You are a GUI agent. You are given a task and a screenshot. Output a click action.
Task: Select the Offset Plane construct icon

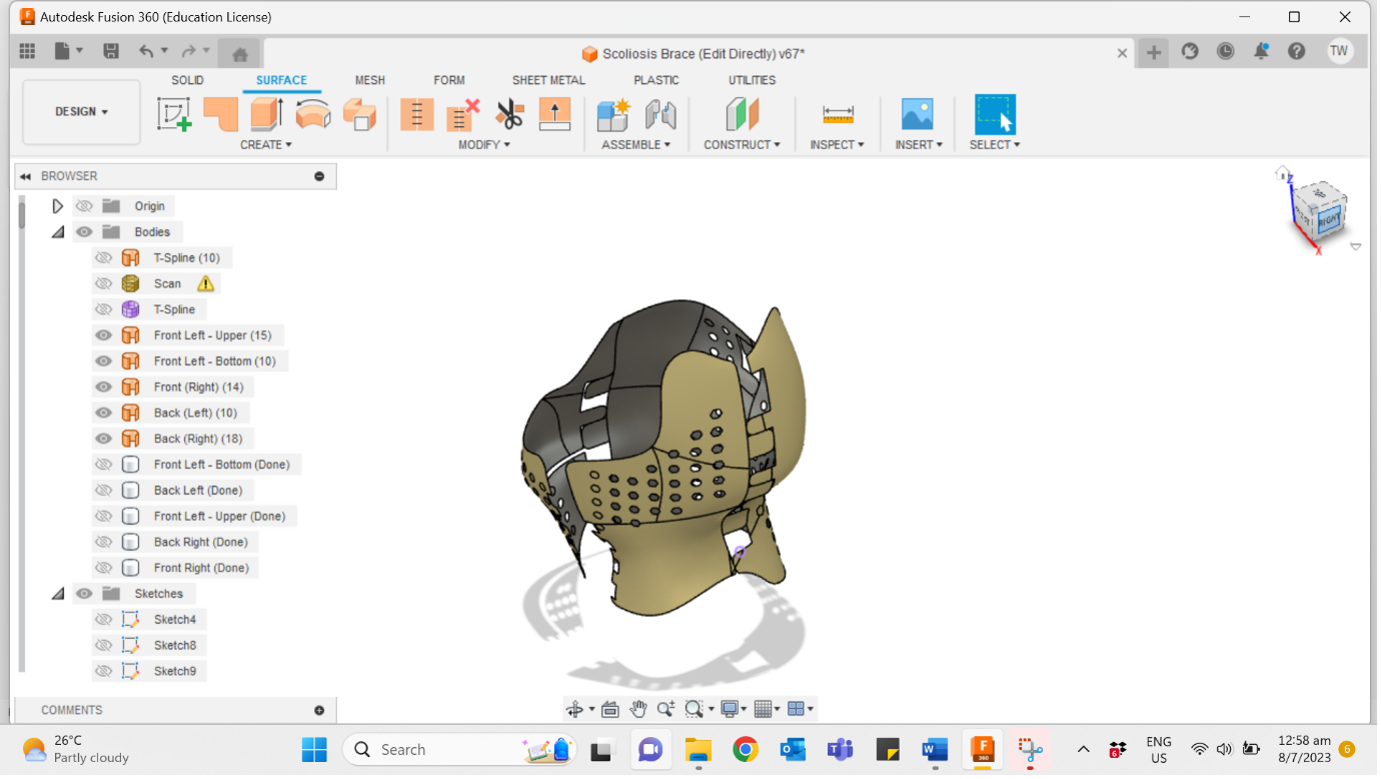(742, 114)
